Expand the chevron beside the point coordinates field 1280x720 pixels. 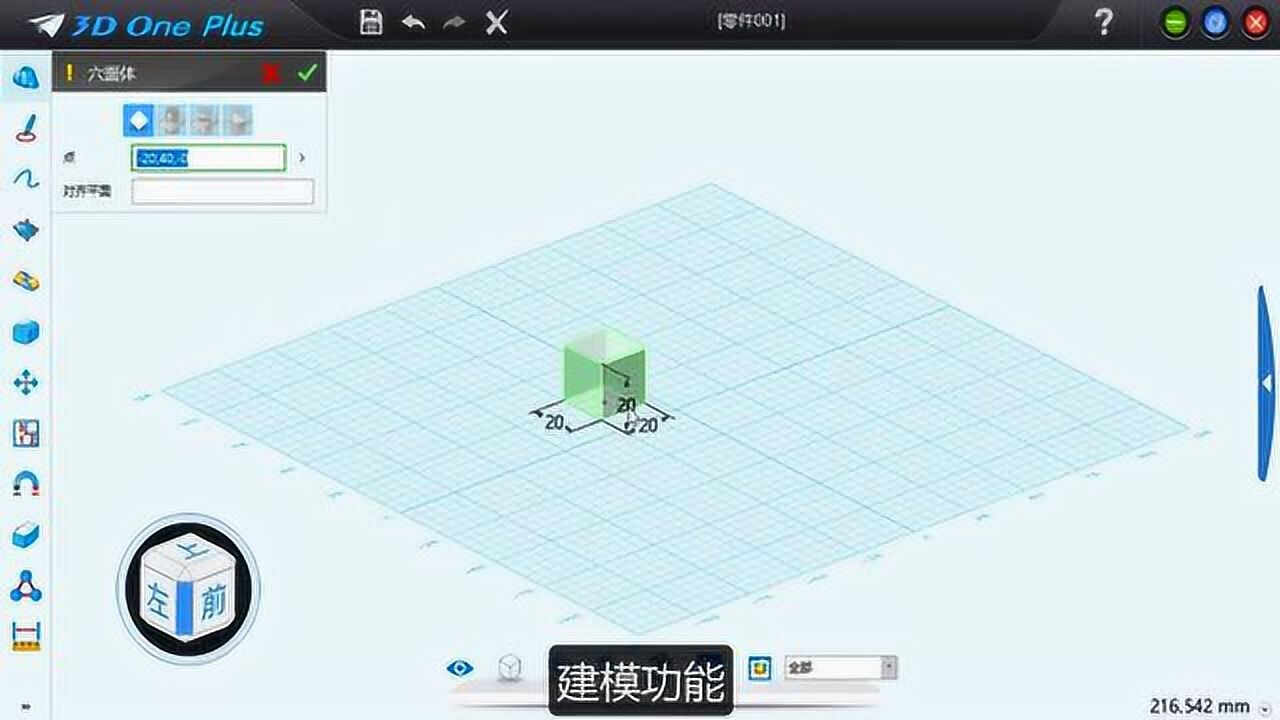pos(300,157)
